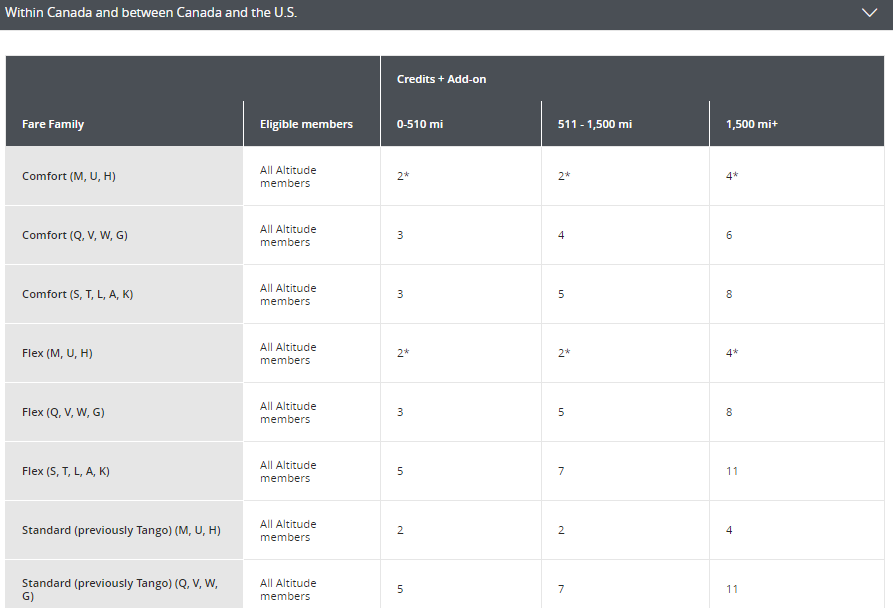Click the 4* value in Comfort (M, U, H) row

[x=732, y=176]
